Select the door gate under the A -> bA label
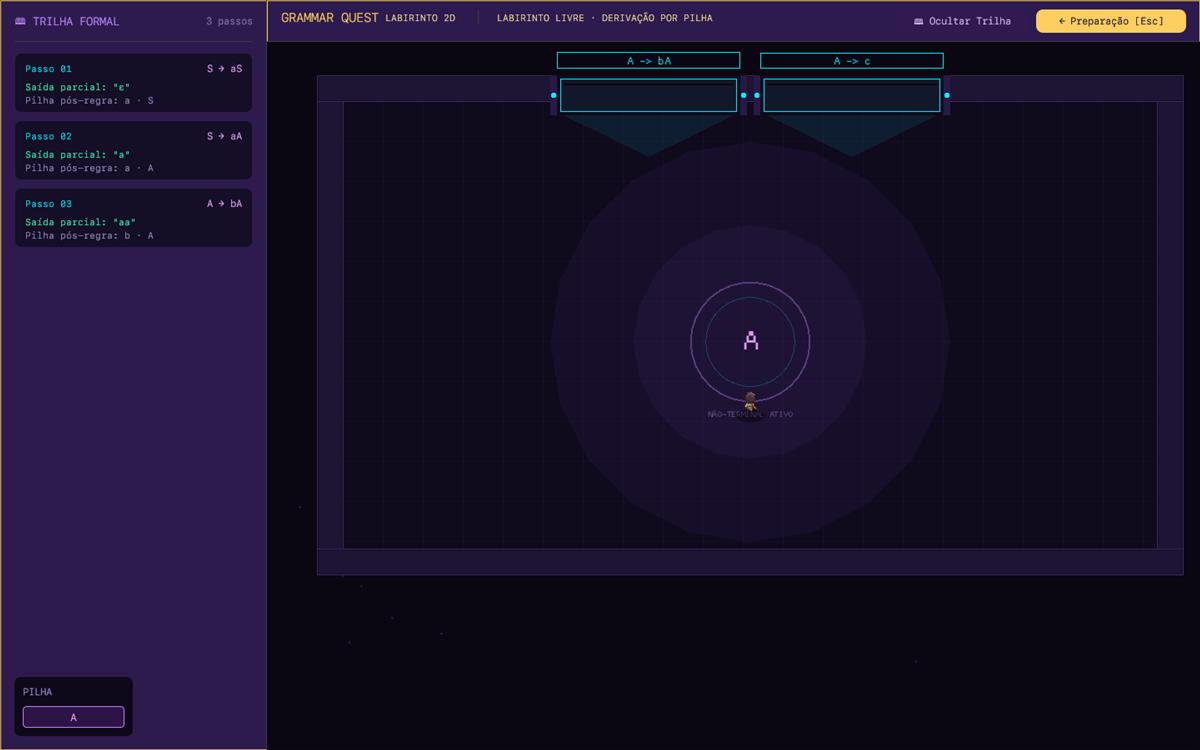Viewport: 1200px width, 750px height. (648, 95)
